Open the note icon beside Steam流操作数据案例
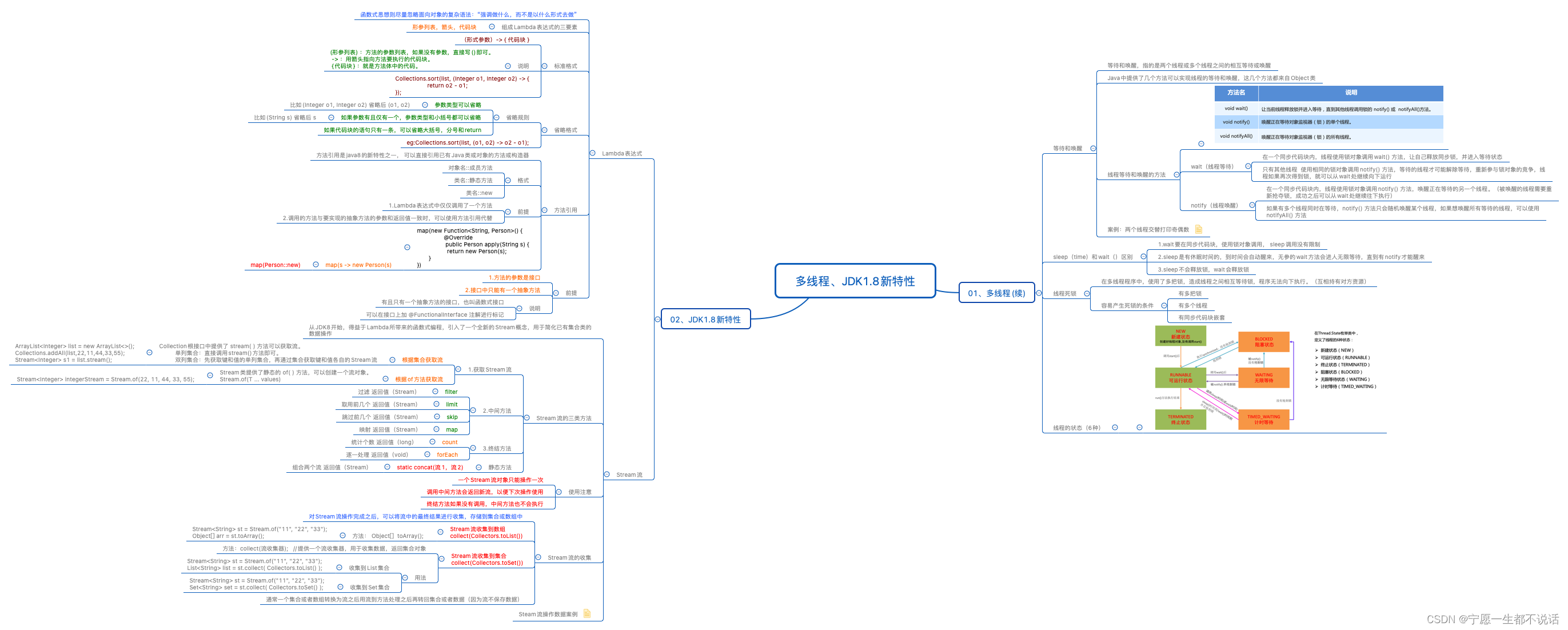 point(586,613)
